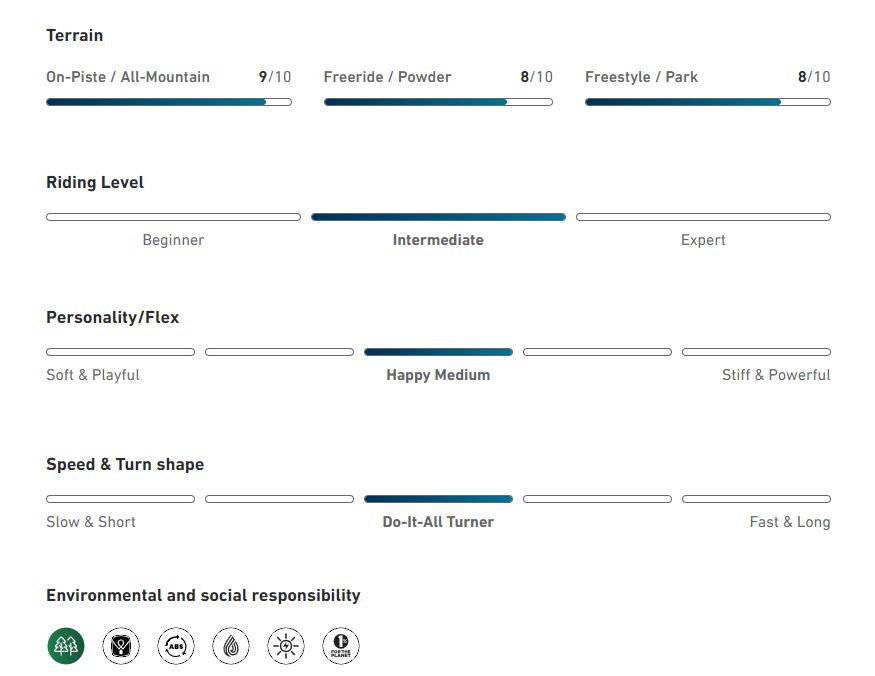Image resolution: width=875 pixels, height=676 pixels.
Task: Click the water droplet icon
Action: click(231, 646)
